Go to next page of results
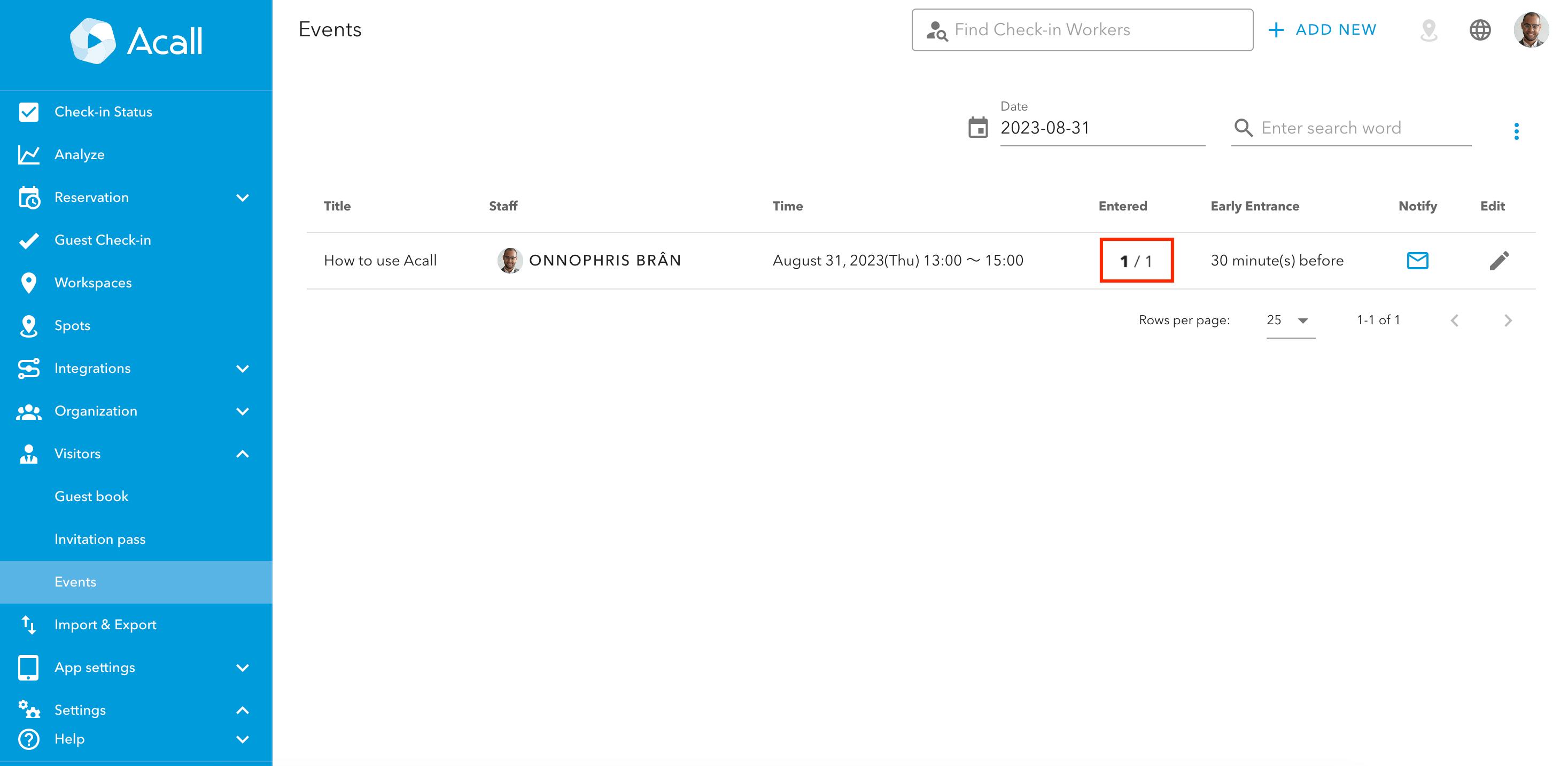This screenshot has width=1568, height=766. point(1507,320)
